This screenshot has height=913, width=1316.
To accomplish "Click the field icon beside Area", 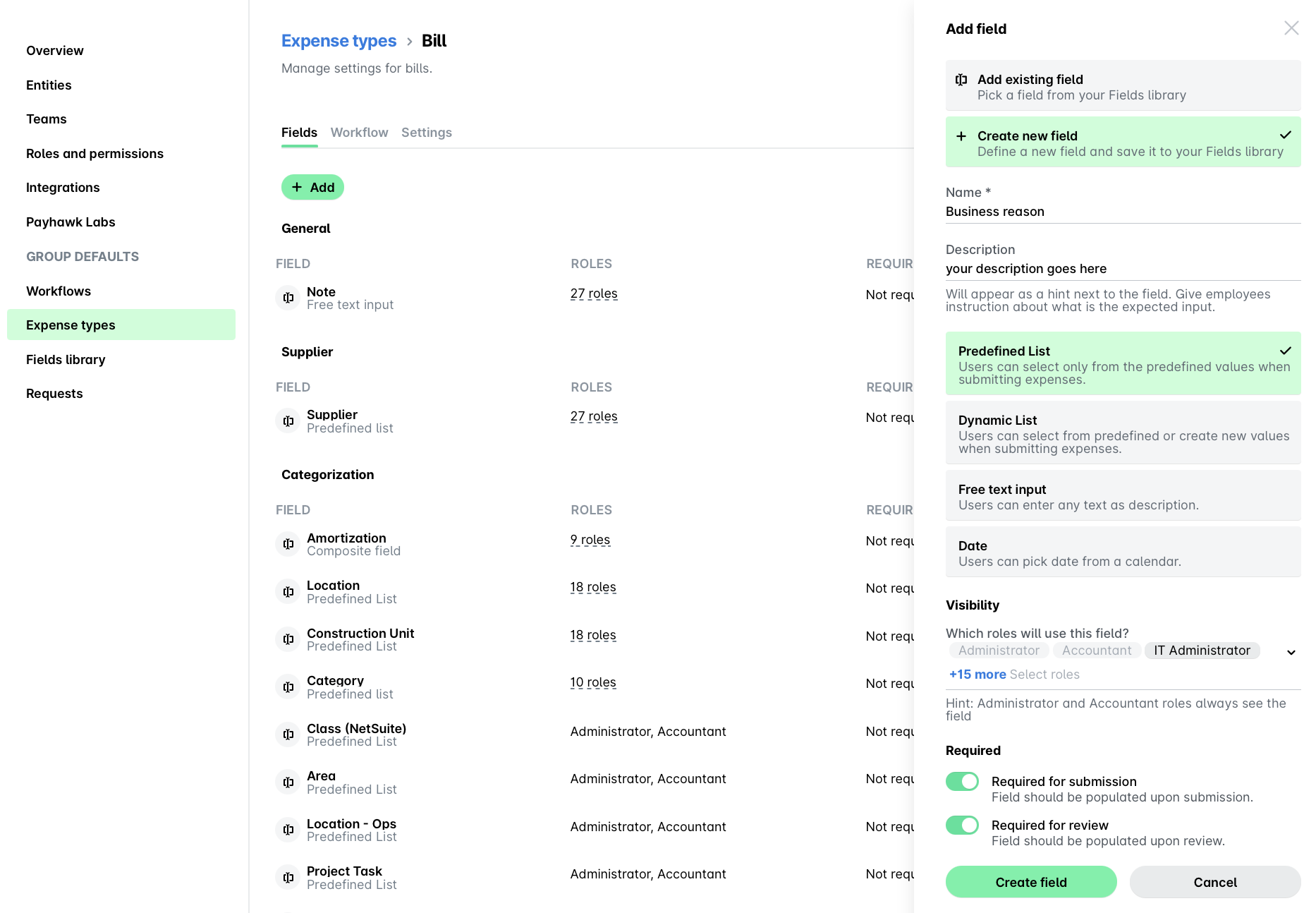I will [x=288, y=782].
